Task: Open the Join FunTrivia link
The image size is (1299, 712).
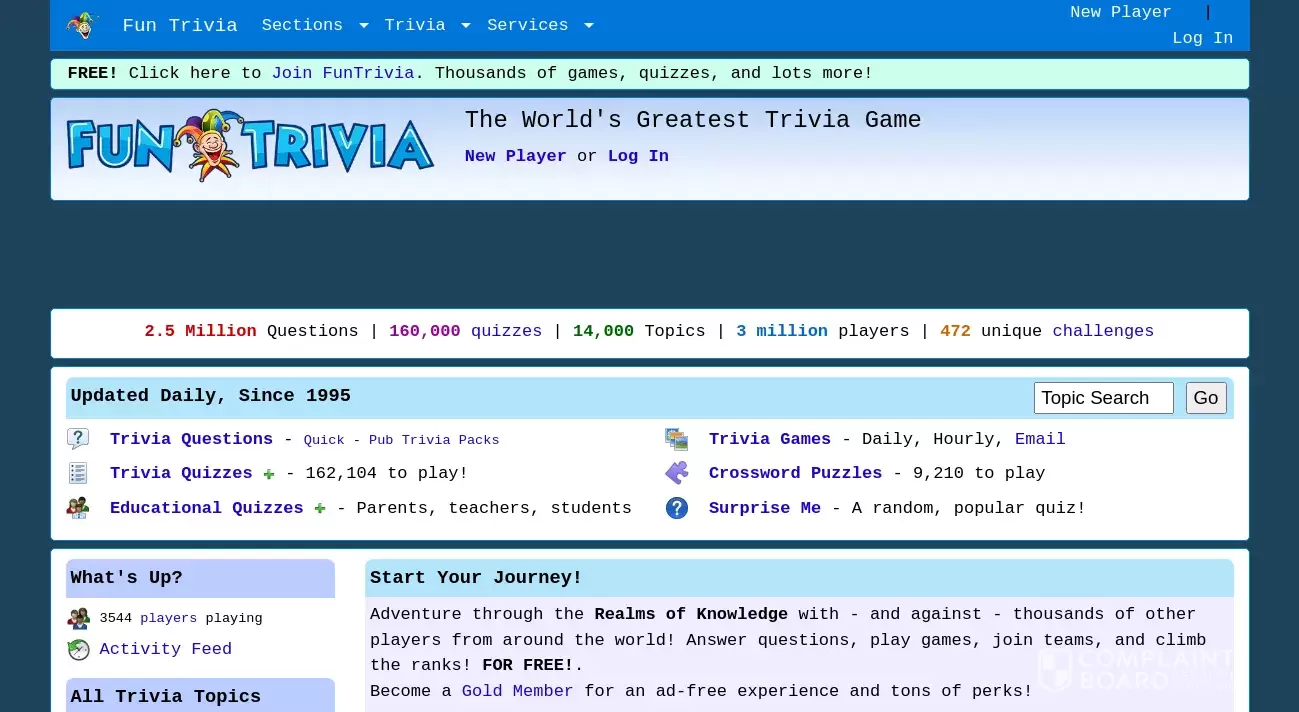Action: tap(343, 73)
